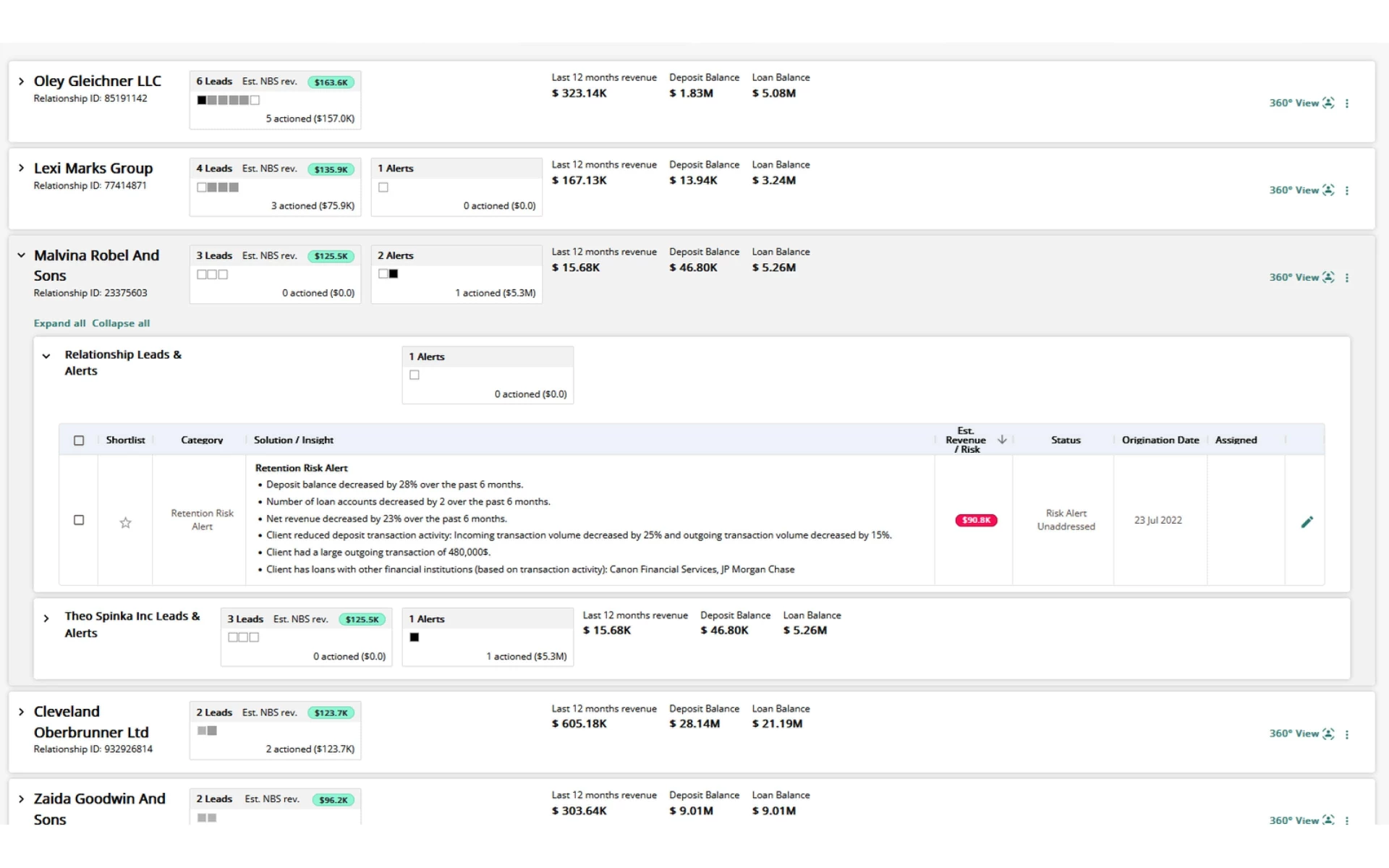
Task: Open 360° View for Lexi Marks Group
Action: pyautogui.click(x=1301, y=190)
